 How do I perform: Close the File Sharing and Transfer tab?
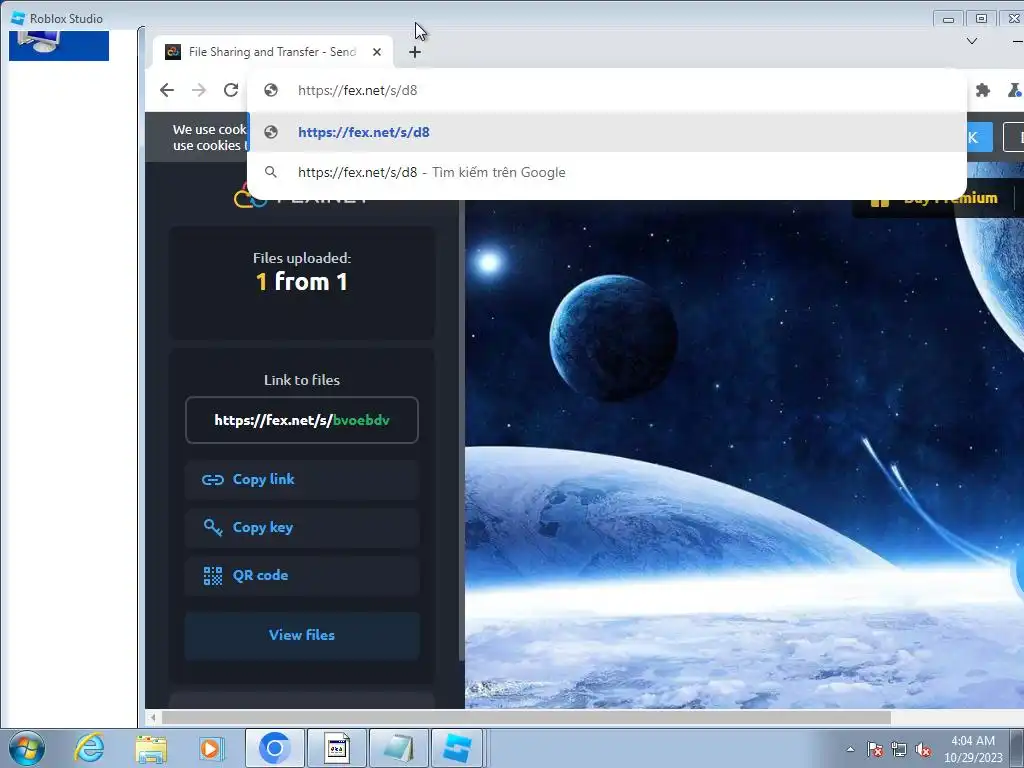(377, 52)
